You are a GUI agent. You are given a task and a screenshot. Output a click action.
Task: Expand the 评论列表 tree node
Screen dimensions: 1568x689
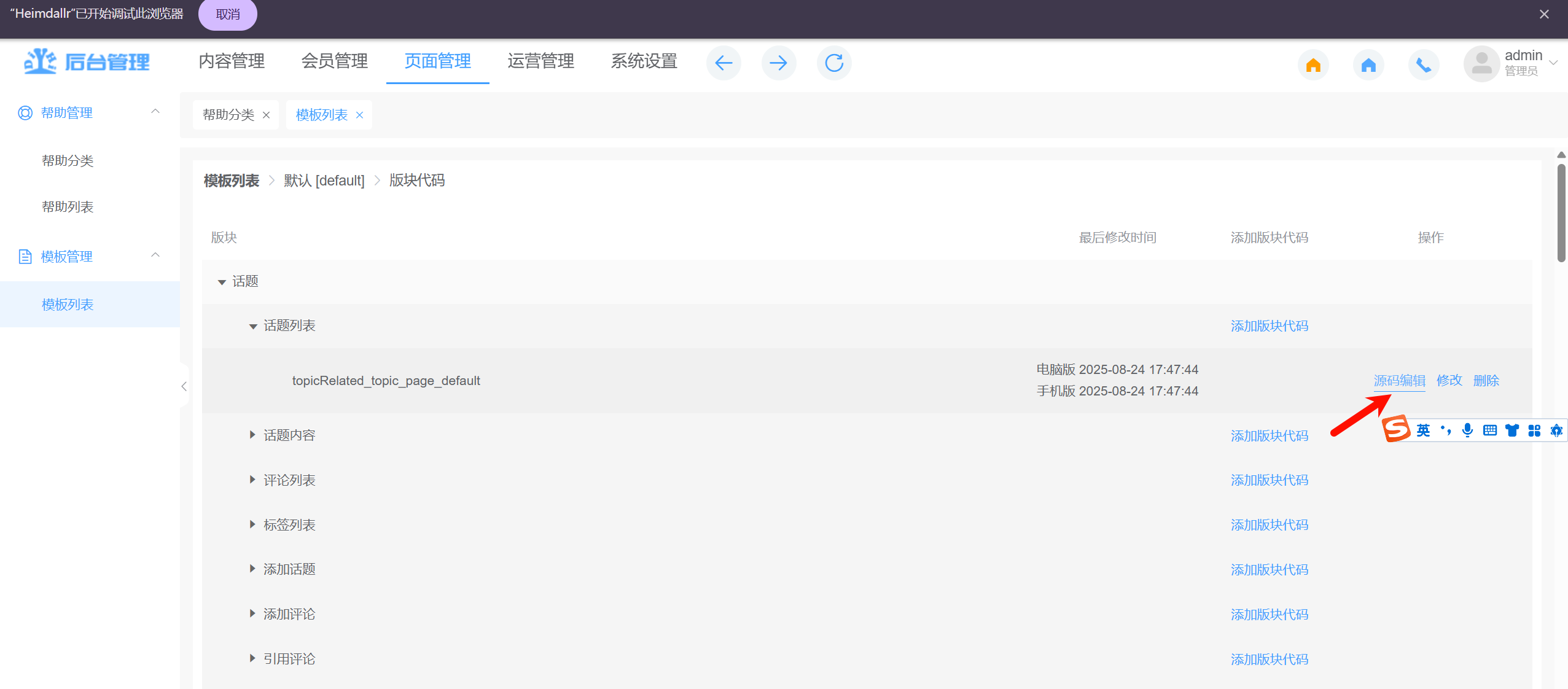click(252, 480)
